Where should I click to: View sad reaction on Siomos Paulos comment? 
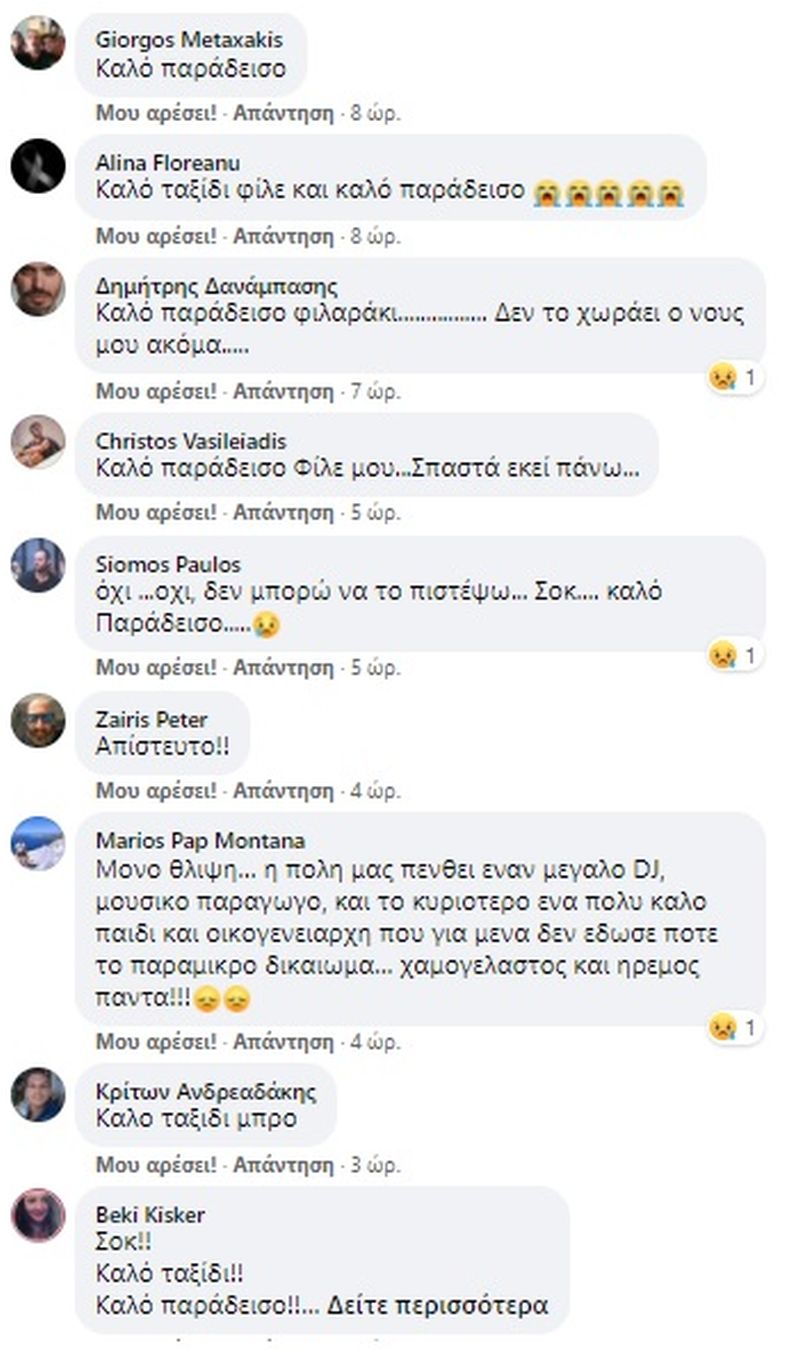[736, 655]
